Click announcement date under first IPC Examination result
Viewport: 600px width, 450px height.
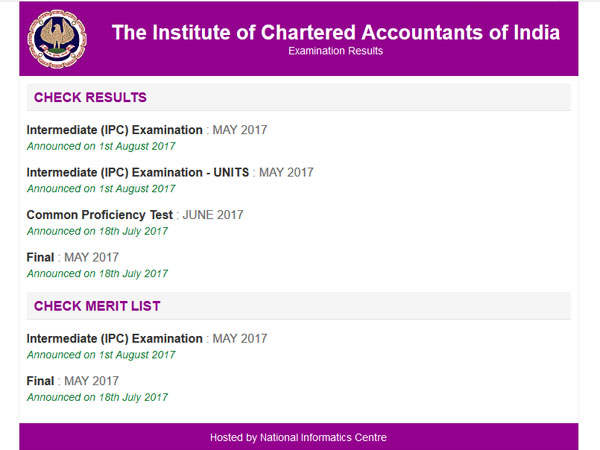pyautogui.click(x=100, y=146)
